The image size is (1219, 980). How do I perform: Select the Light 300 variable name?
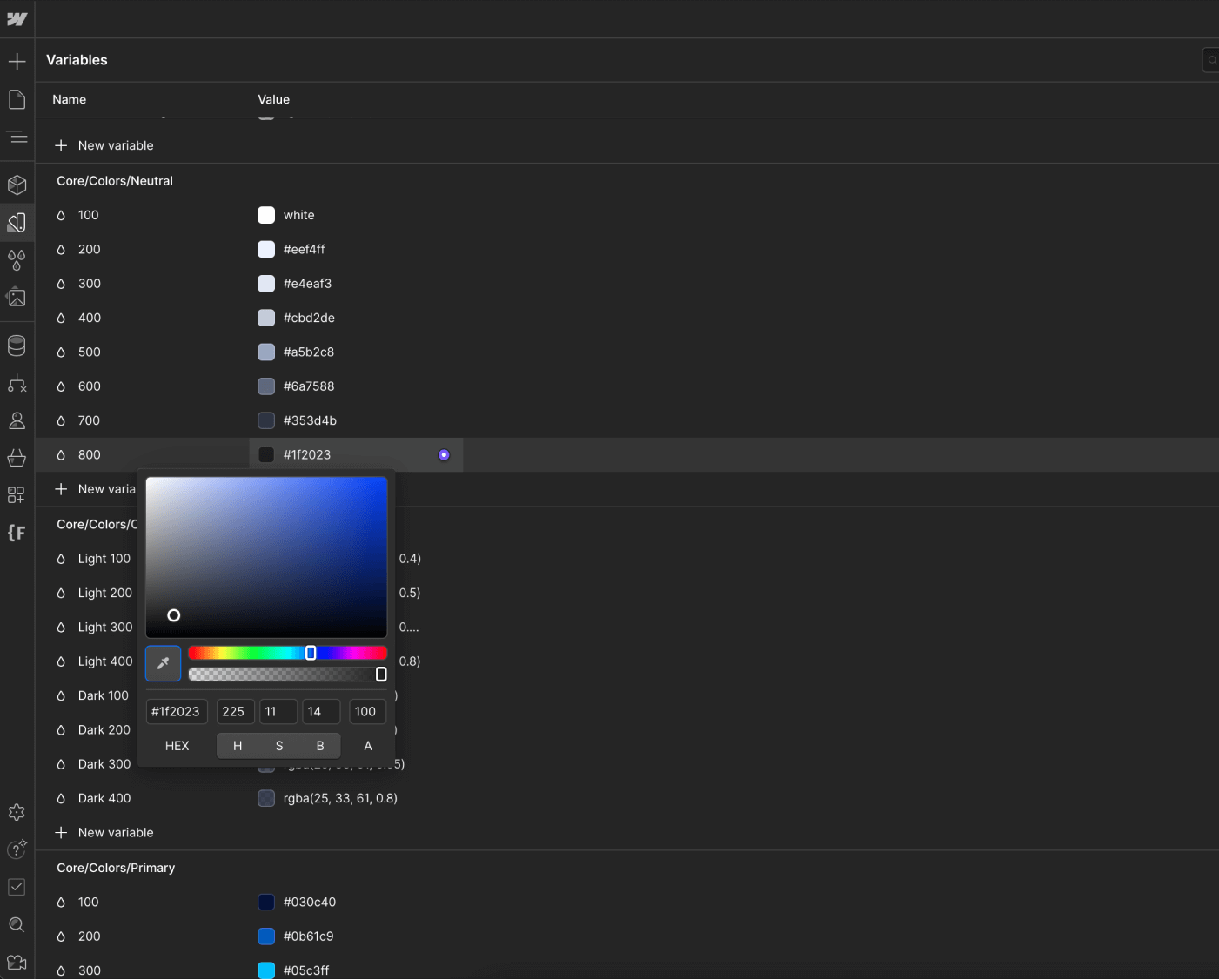click(105, 628)
